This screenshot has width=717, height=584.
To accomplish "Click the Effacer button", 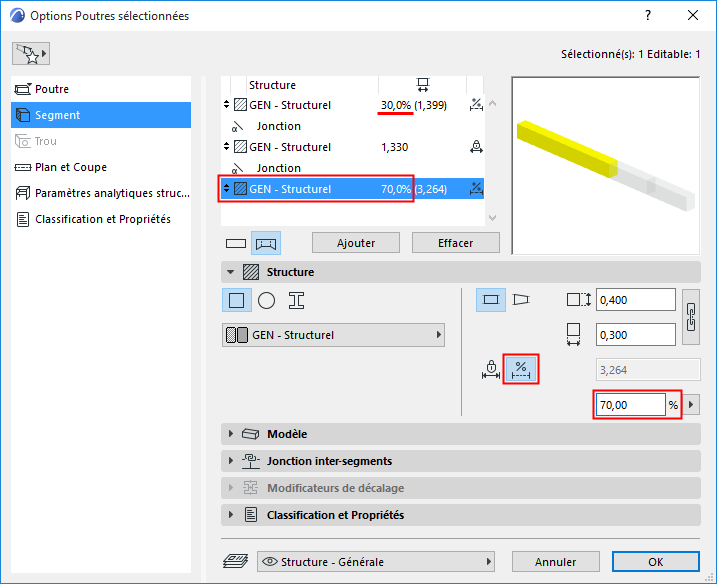I will tap(455, 243).
